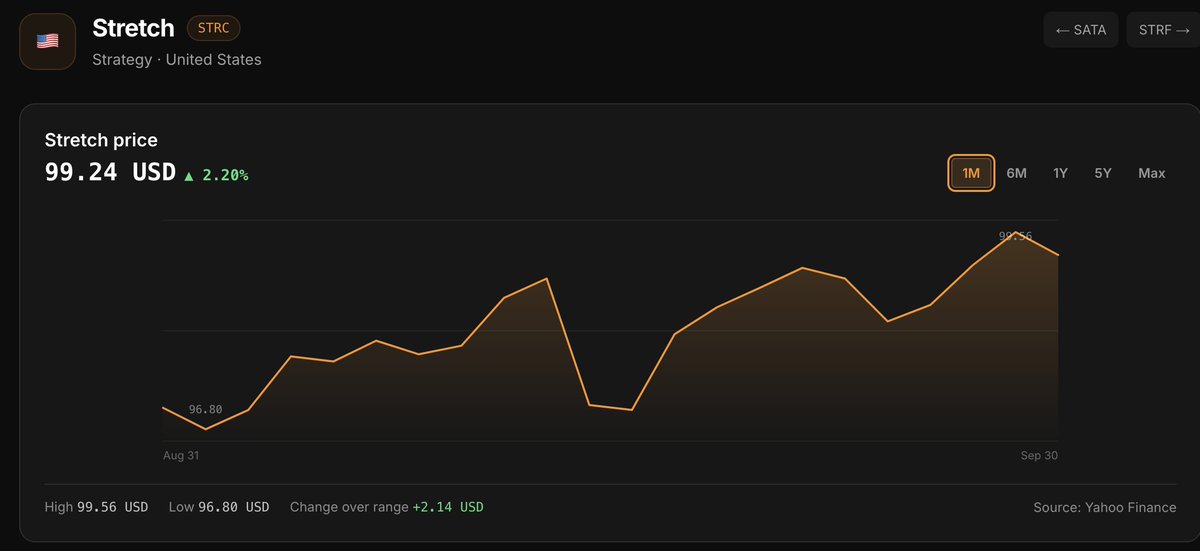
Task: Click the 'Source: Yahoo Finance' text
Action: (x=1105, y=507)
